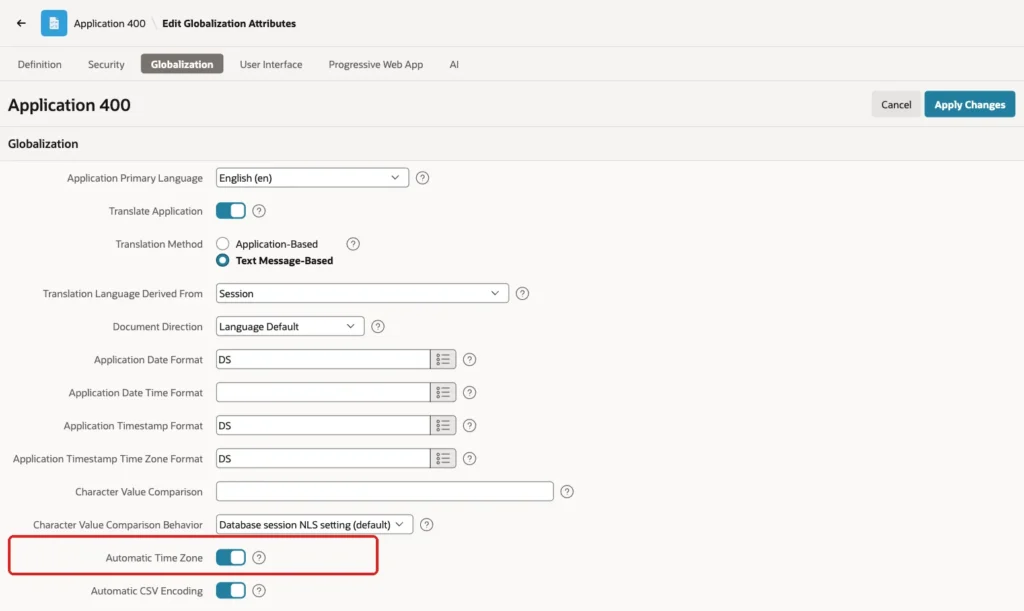This screenshot has width=1024, height=611.
Task: Open list of values for Timestamp Time Zone Format
Action: 443,458
